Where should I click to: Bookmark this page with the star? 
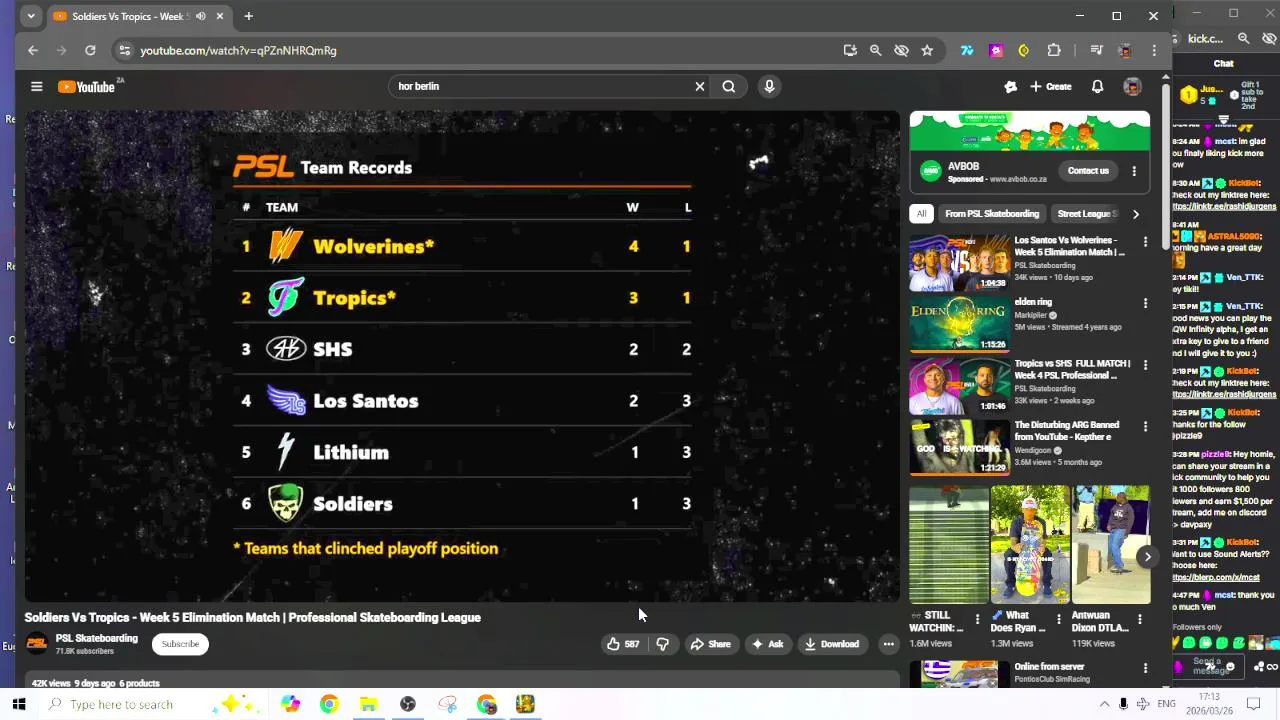[x=927, y=50]
